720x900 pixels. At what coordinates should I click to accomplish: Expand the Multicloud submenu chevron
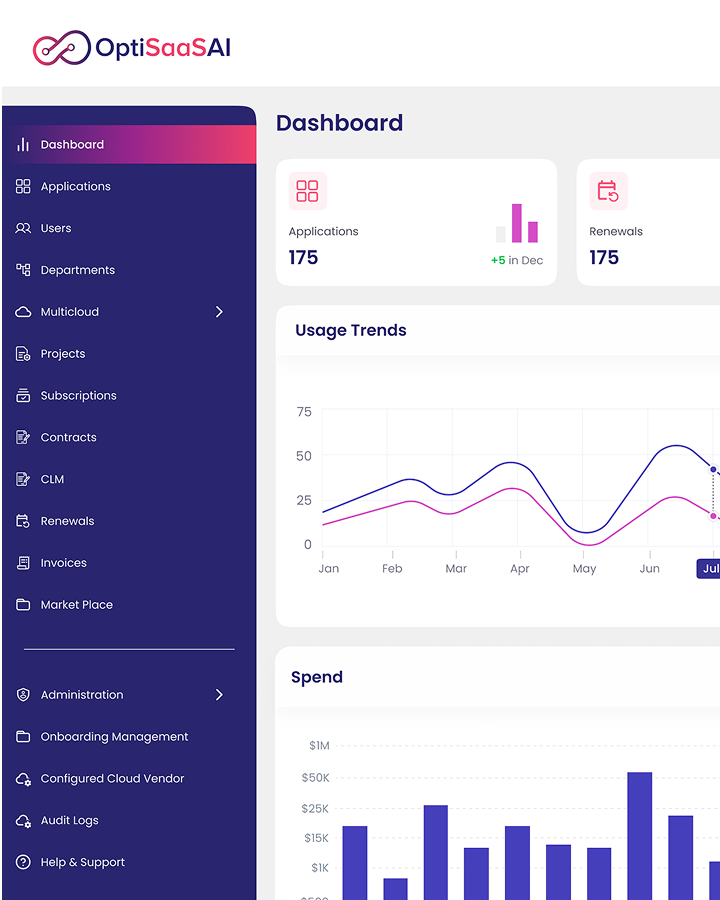(x=219, y=312)
